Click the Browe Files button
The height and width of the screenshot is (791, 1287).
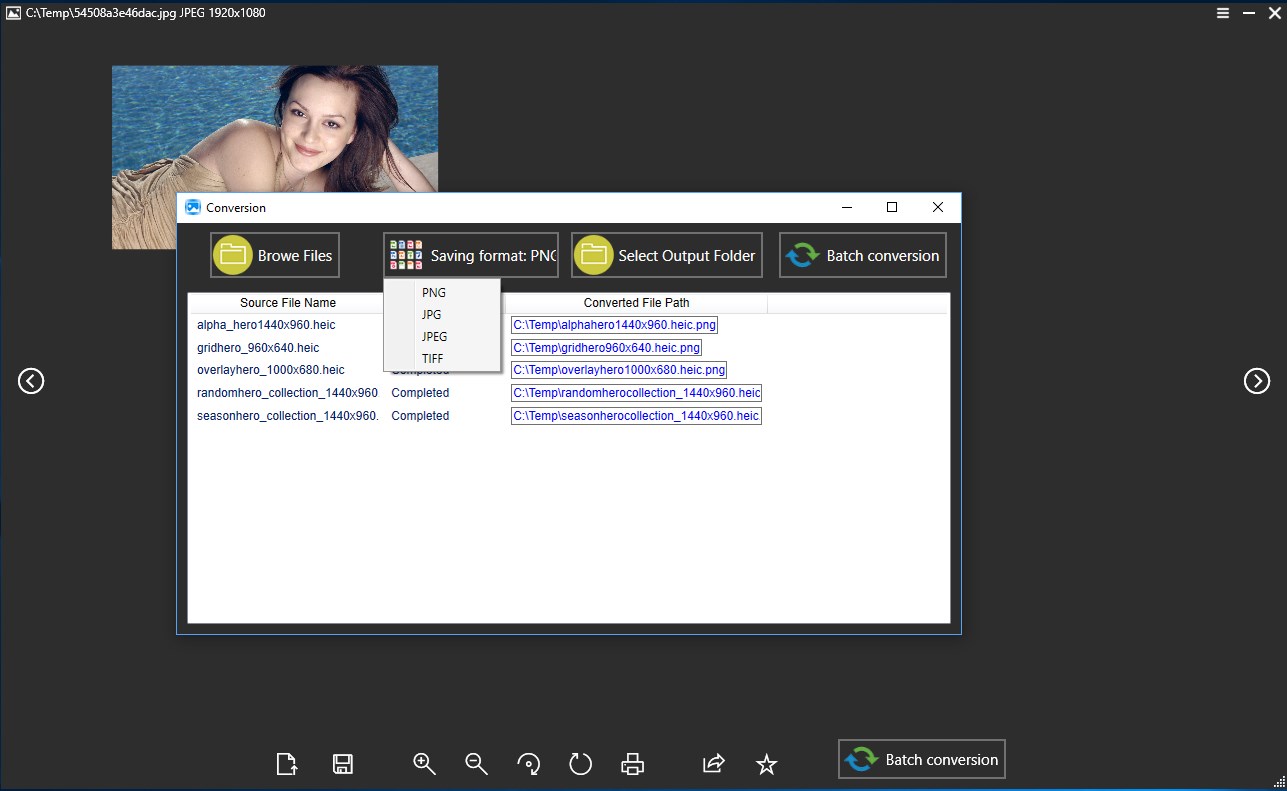point(275,255)
